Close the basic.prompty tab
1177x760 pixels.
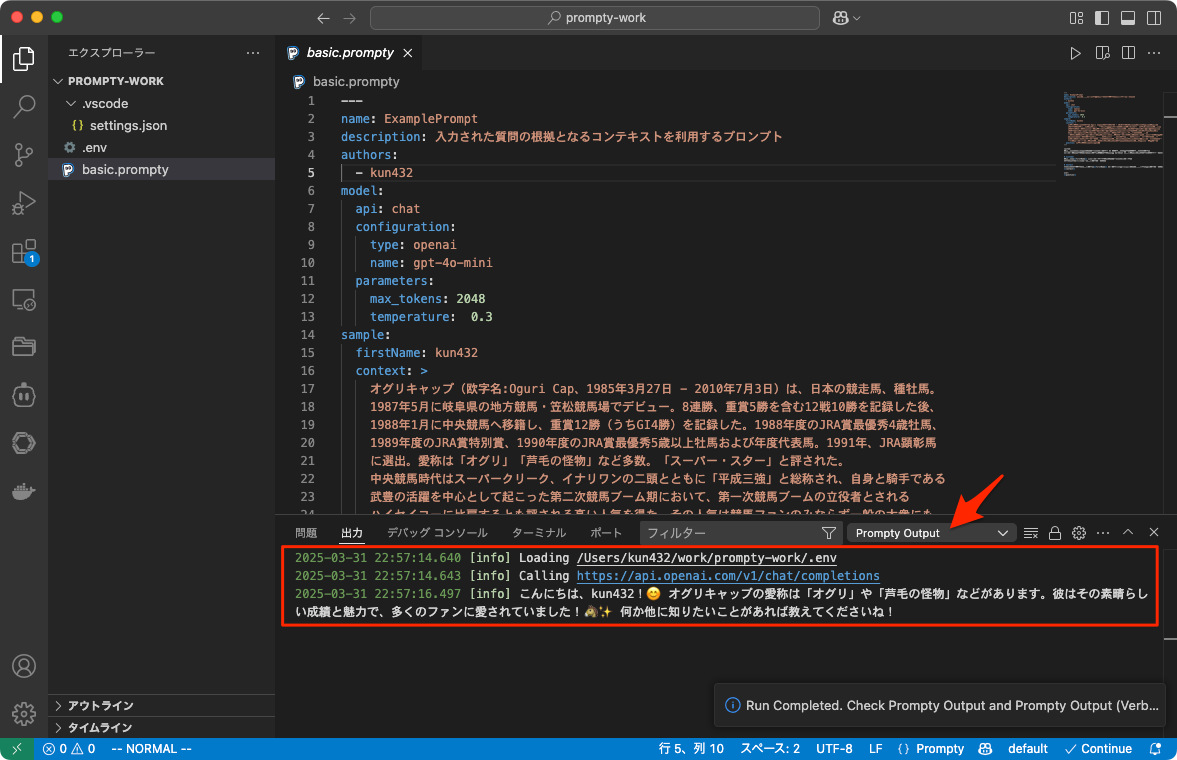click(x=408, y=53)
